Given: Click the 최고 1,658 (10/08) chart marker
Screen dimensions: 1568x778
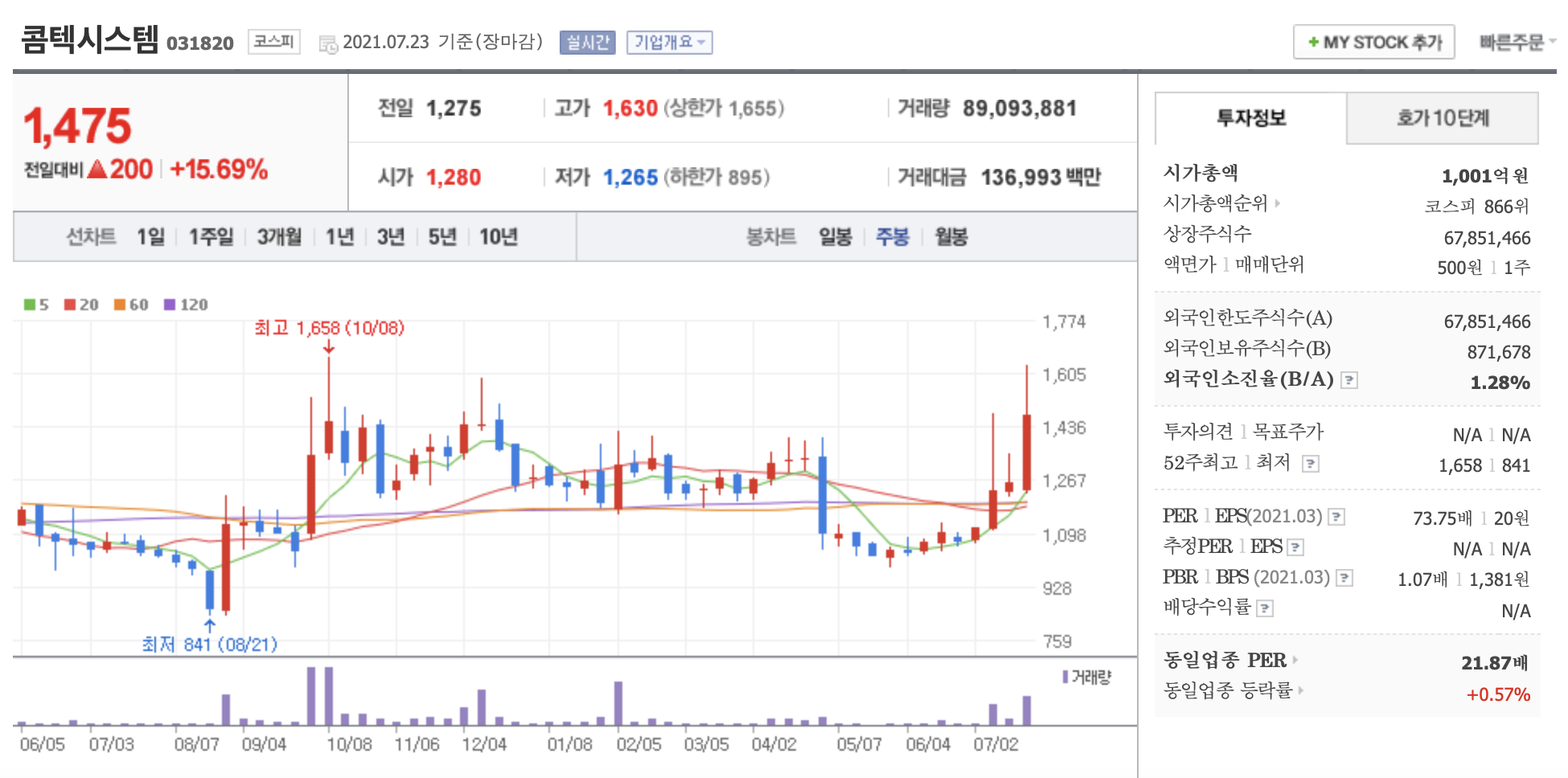Looking at the screenshot, I should (x=329, y=328).
